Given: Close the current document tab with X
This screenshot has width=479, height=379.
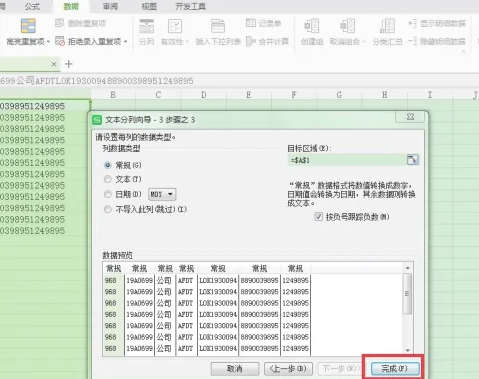Looking at the screenshot, I should [x=54, y=64].
